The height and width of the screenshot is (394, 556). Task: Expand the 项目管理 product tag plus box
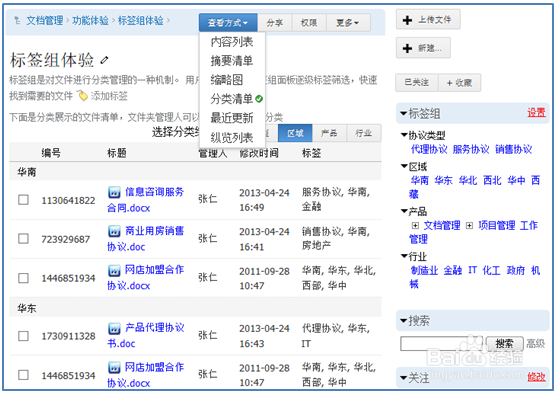point(469,226)
